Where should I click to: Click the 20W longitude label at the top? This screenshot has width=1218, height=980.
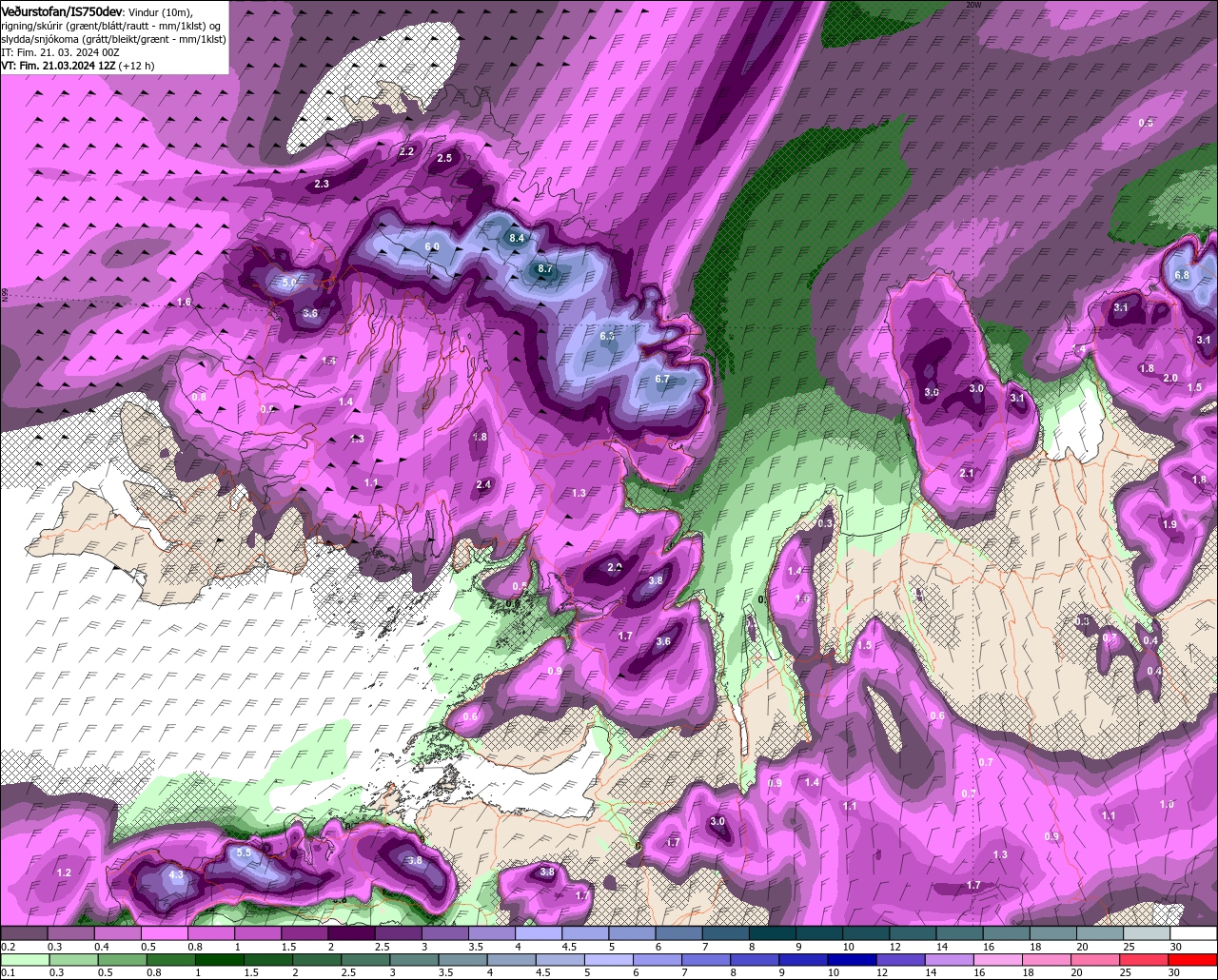pos(972,5)
